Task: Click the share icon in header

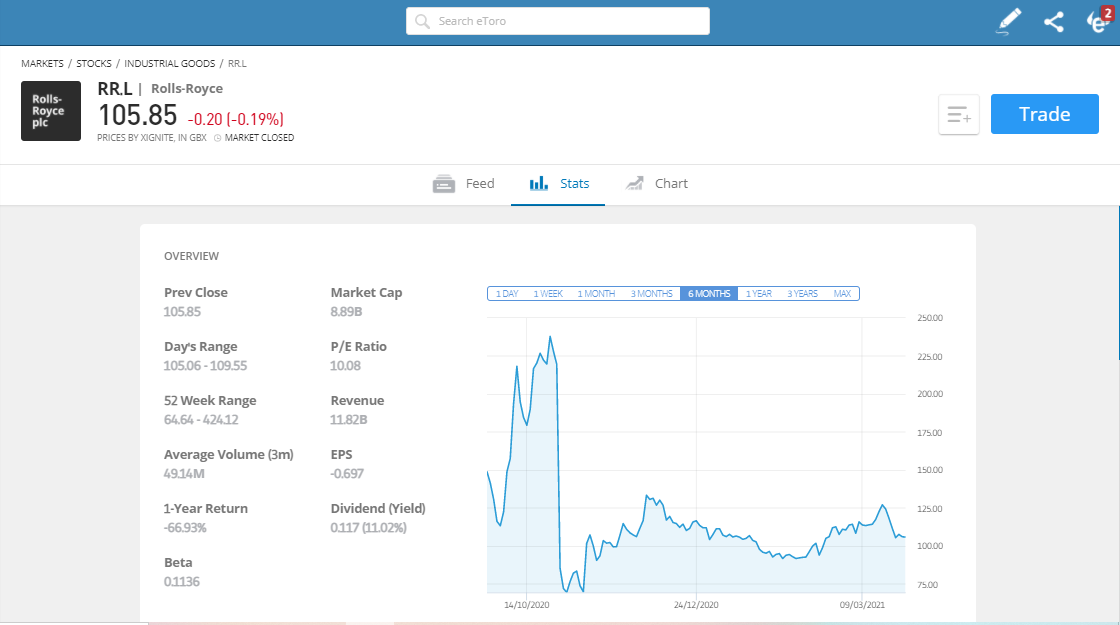Action: [x=1054, y=21]
